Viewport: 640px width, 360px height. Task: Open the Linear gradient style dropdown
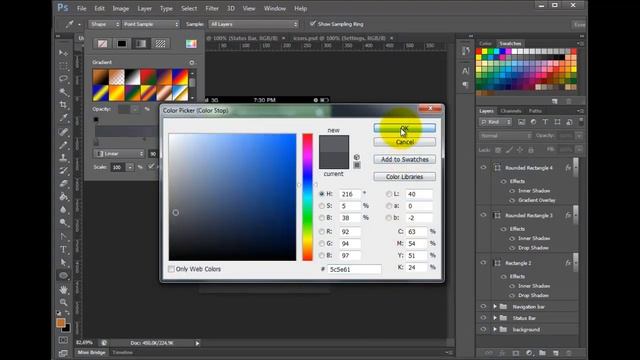[x=119, y=154]
